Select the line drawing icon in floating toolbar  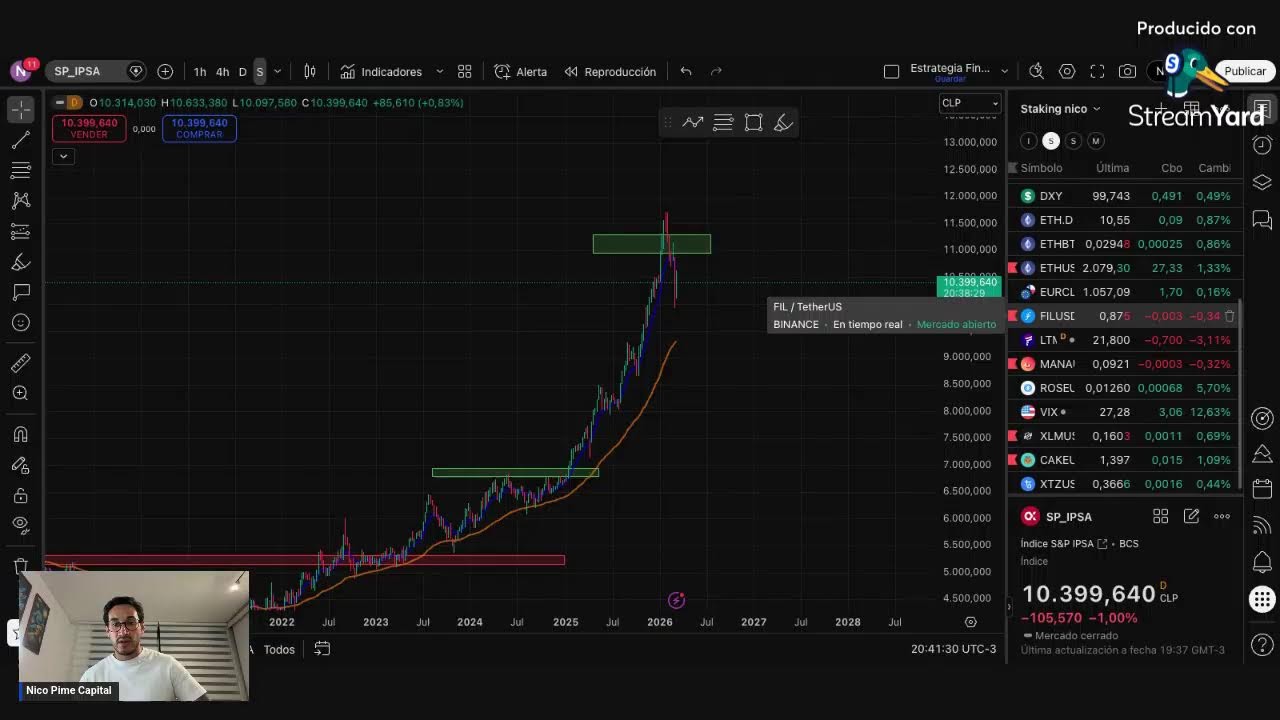click(x=693, y=122)
